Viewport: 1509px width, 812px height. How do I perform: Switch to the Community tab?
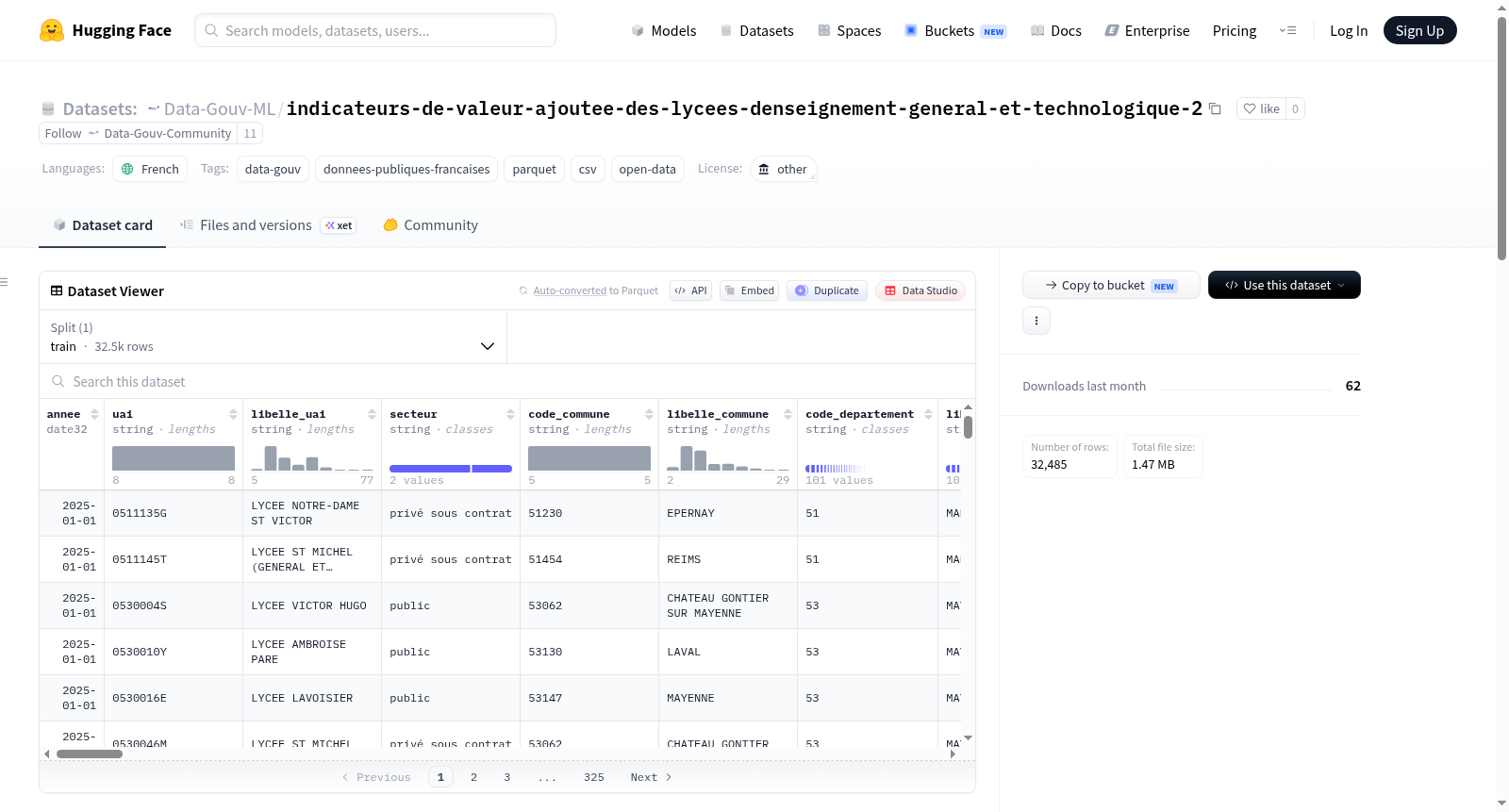click(x=430, y=225)
